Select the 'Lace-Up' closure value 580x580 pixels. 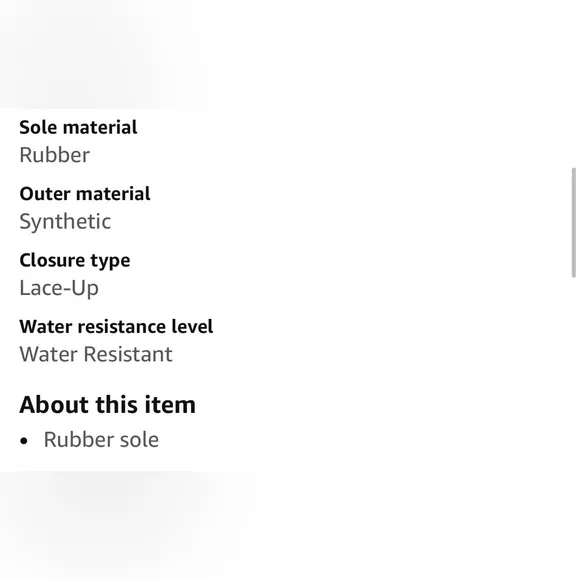click(x=59, y=289)
